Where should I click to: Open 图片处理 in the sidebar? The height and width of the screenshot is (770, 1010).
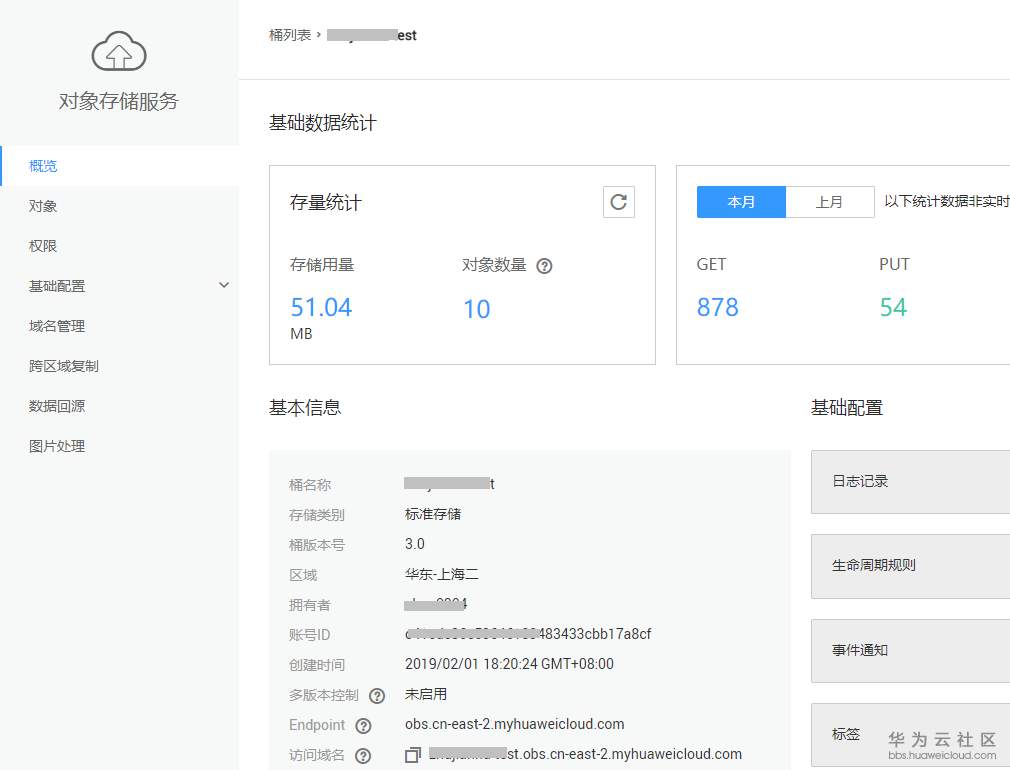[x=120, y=446]
